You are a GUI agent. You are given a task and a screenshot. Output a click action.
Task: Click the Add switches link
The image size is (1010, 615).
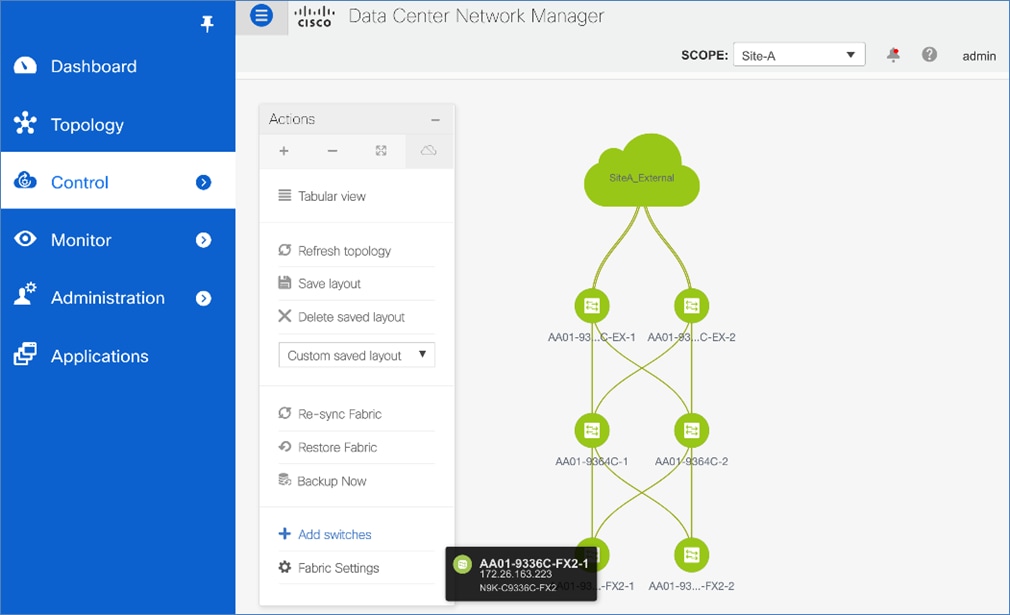pos(334,534)
